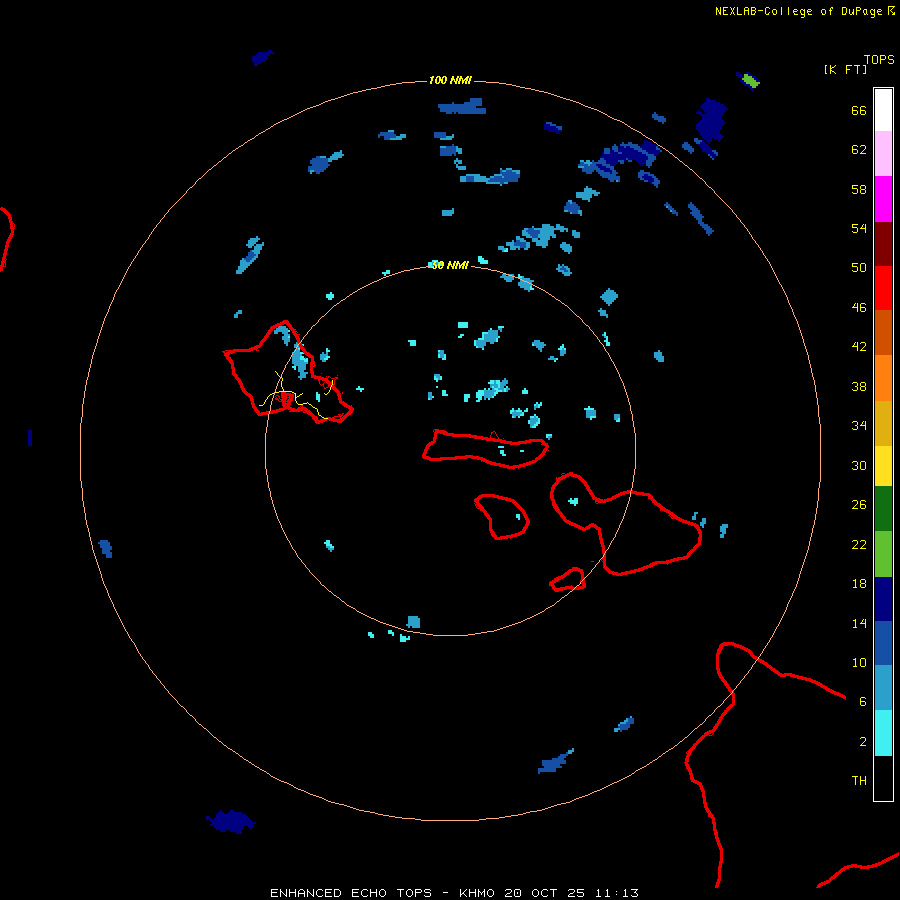Image resolution: width=900 pixels, height=900 pixels.
Task: Select the light pink legend swatch near 62
Action: point(883,153)
